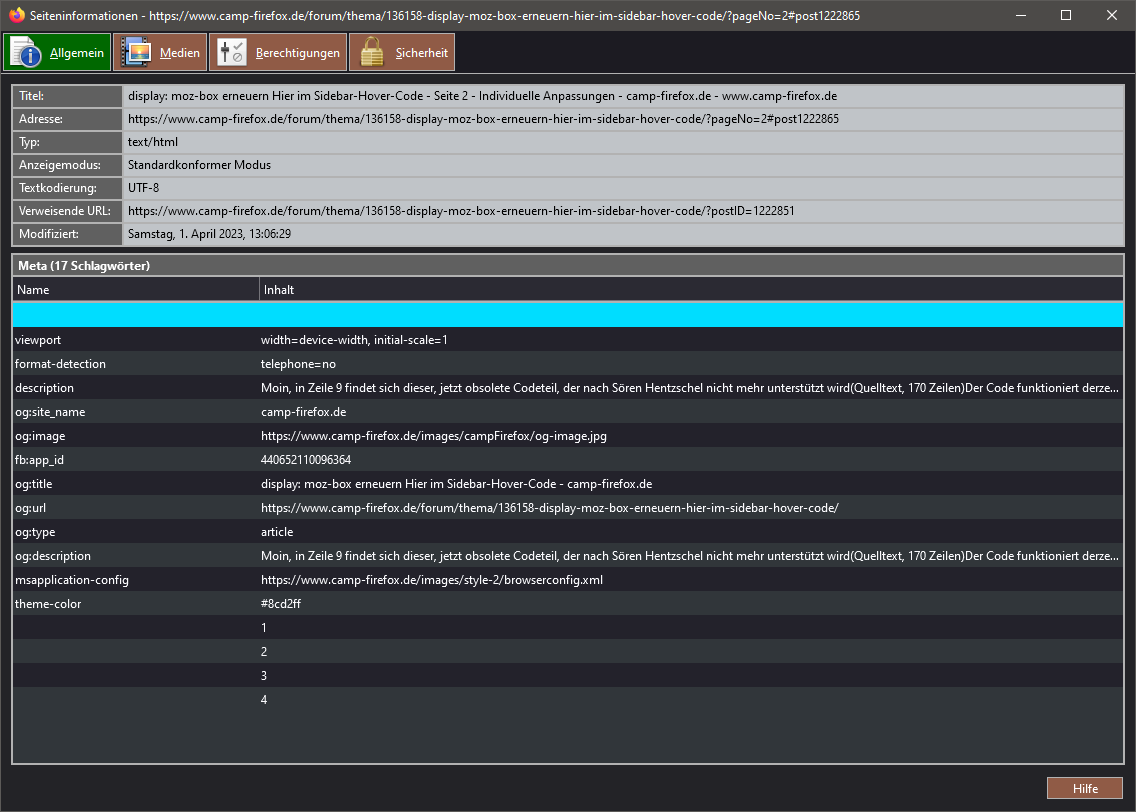Click the Firefox logo in title bar

coord(16,15)
